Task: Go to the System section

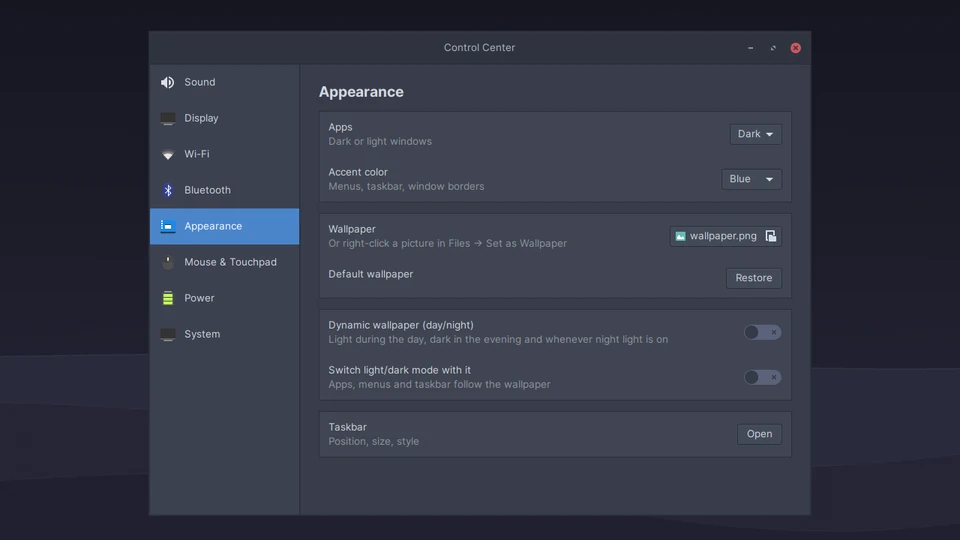Action: (x=224, y=334)
